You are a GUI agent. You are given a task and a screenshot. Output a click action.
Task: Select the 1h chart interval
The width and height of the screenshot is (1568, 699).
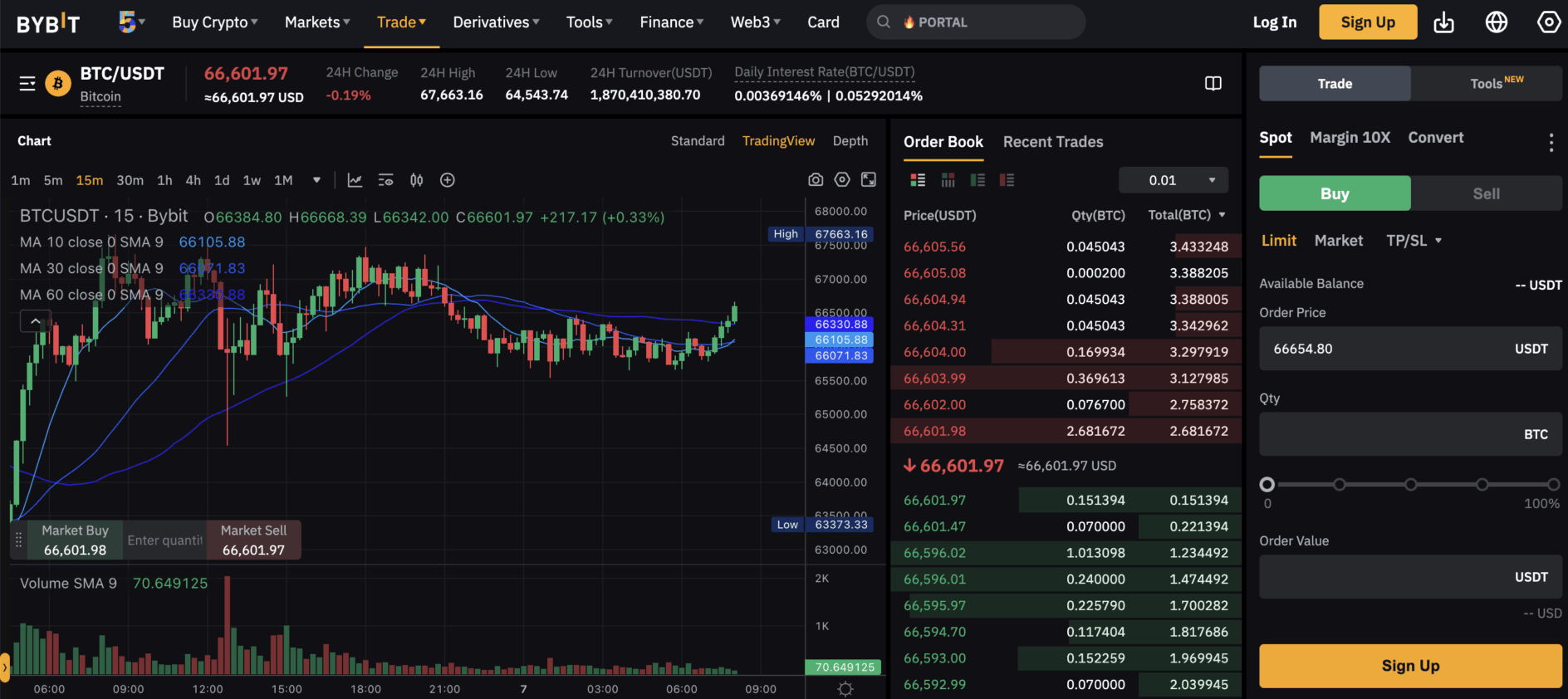(x=165, y=180)
